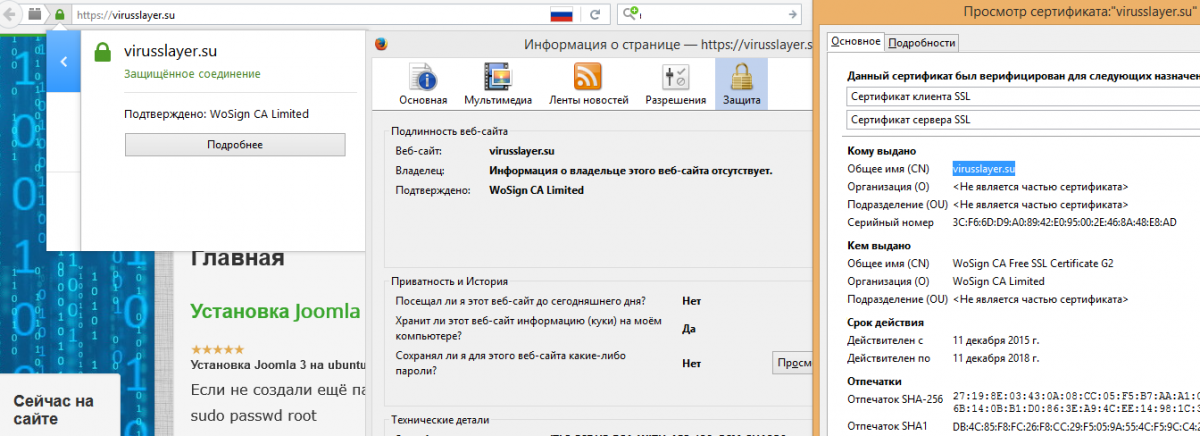Click the site identity icon beside padlock
This screenshot has width=1200, height=436.
[36, 15]
